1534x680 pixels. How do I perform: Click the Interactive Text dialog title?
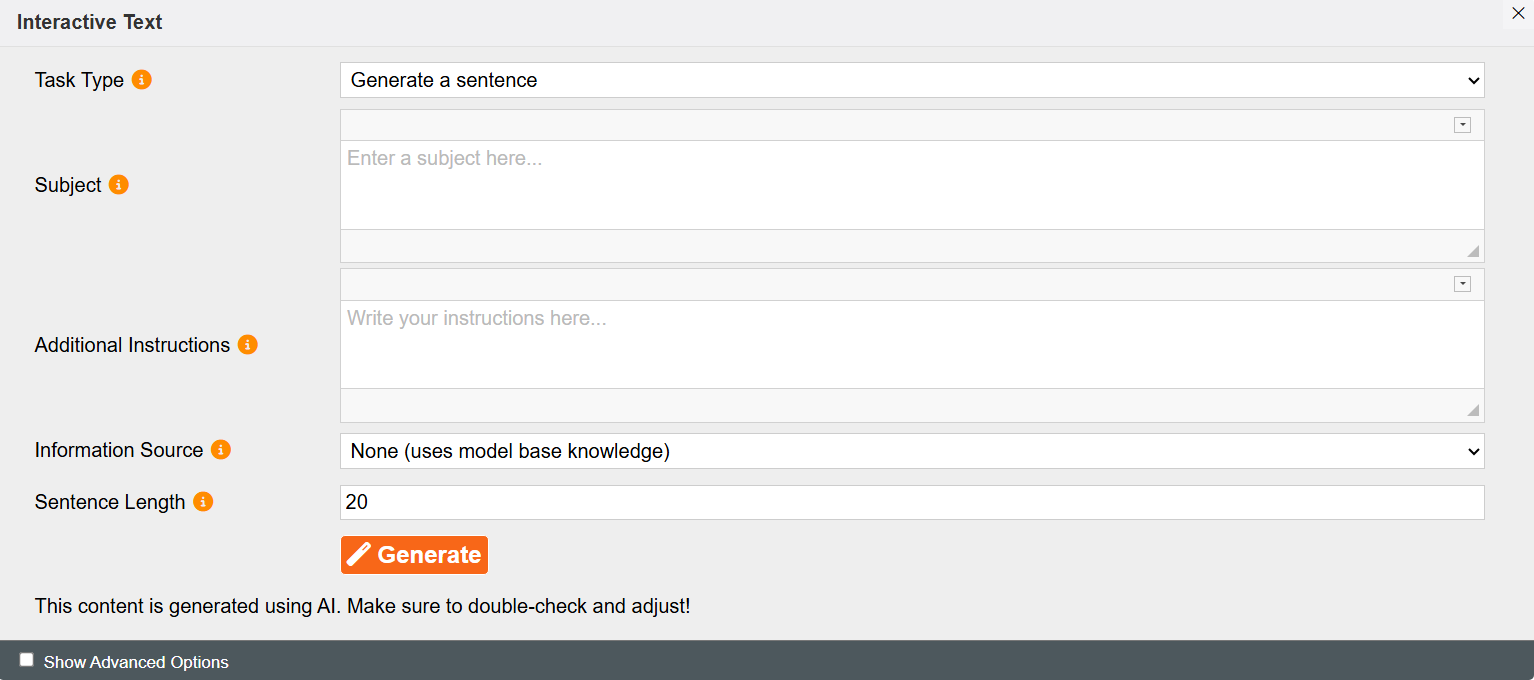point(90,22)
